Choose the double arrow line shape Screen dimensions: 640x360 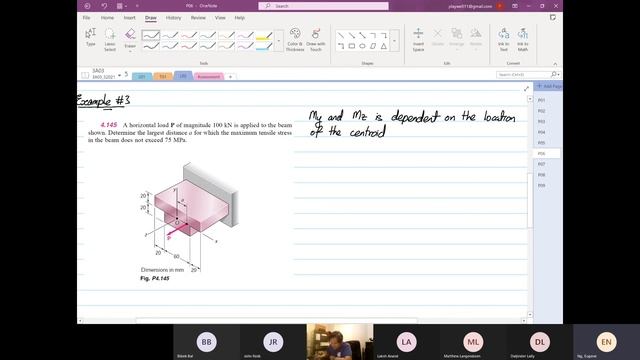(362, 36)
